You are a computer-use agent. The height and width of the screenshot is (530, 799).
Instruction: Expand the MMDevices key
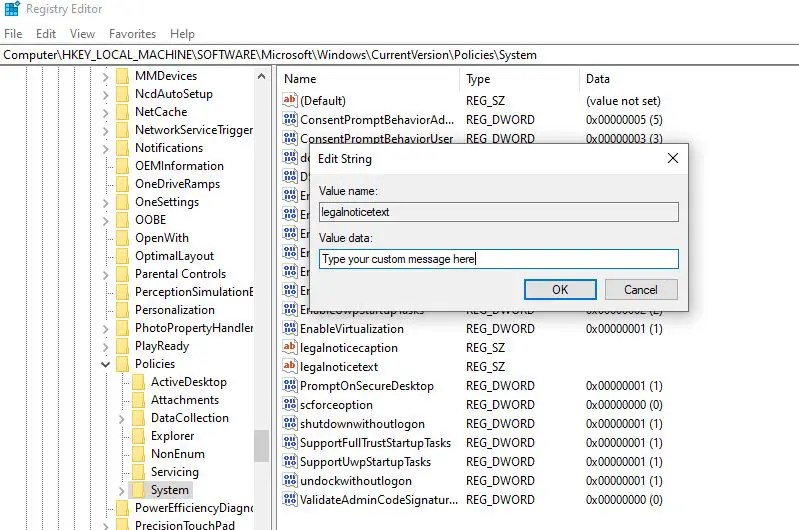tap(105, 76)
